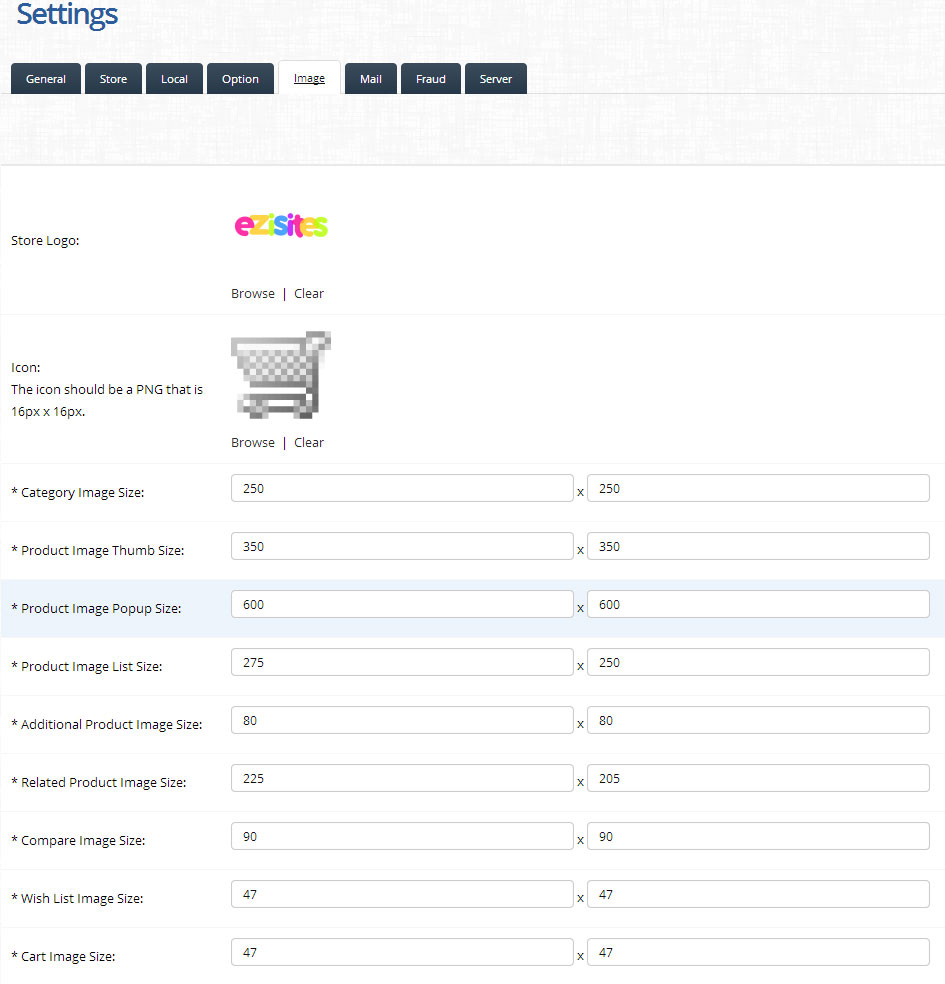Screen dimensions: 945x984
Task: Clear the store icon image
Action: click(309, 442)
